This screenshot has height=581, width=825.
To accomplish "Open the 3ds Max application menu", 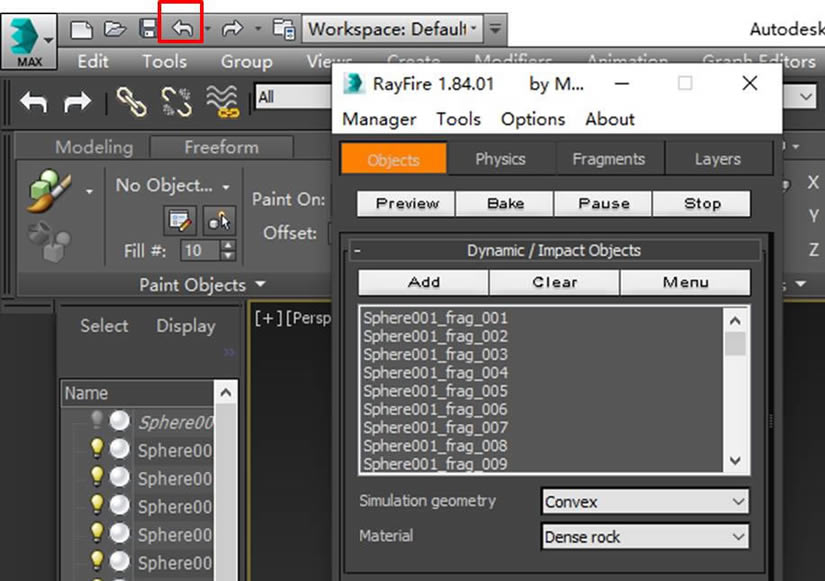I will [29, 42].
